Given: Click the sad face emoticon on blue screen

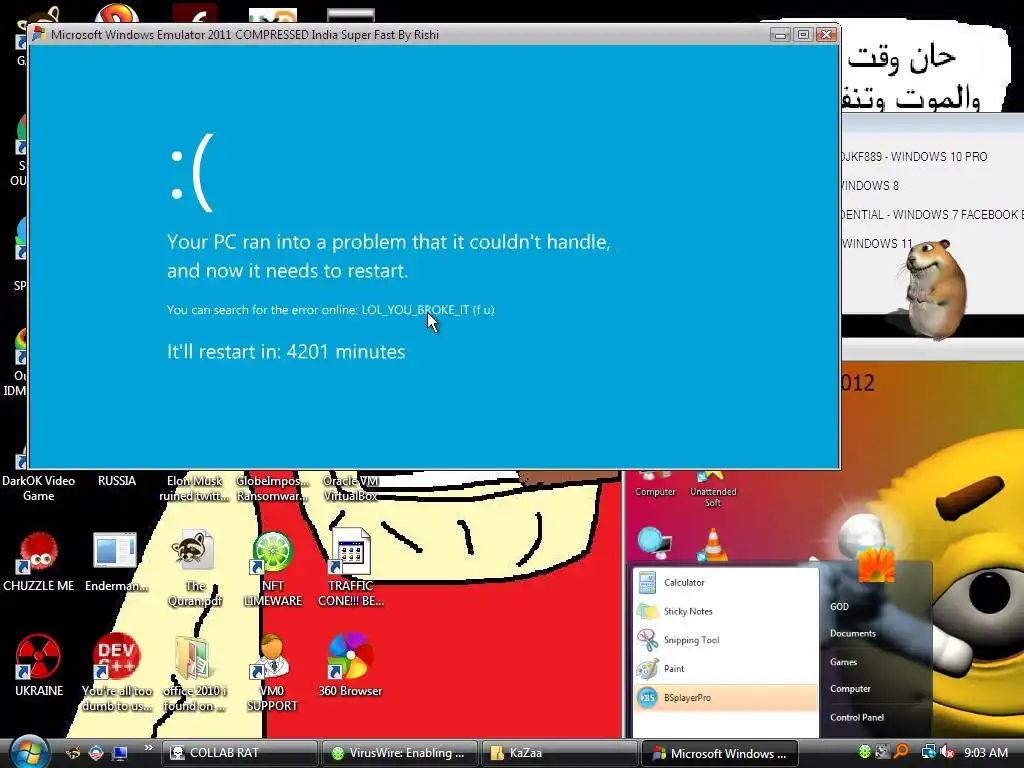Looking at the screenshot, I should click(x=191, y=172).
